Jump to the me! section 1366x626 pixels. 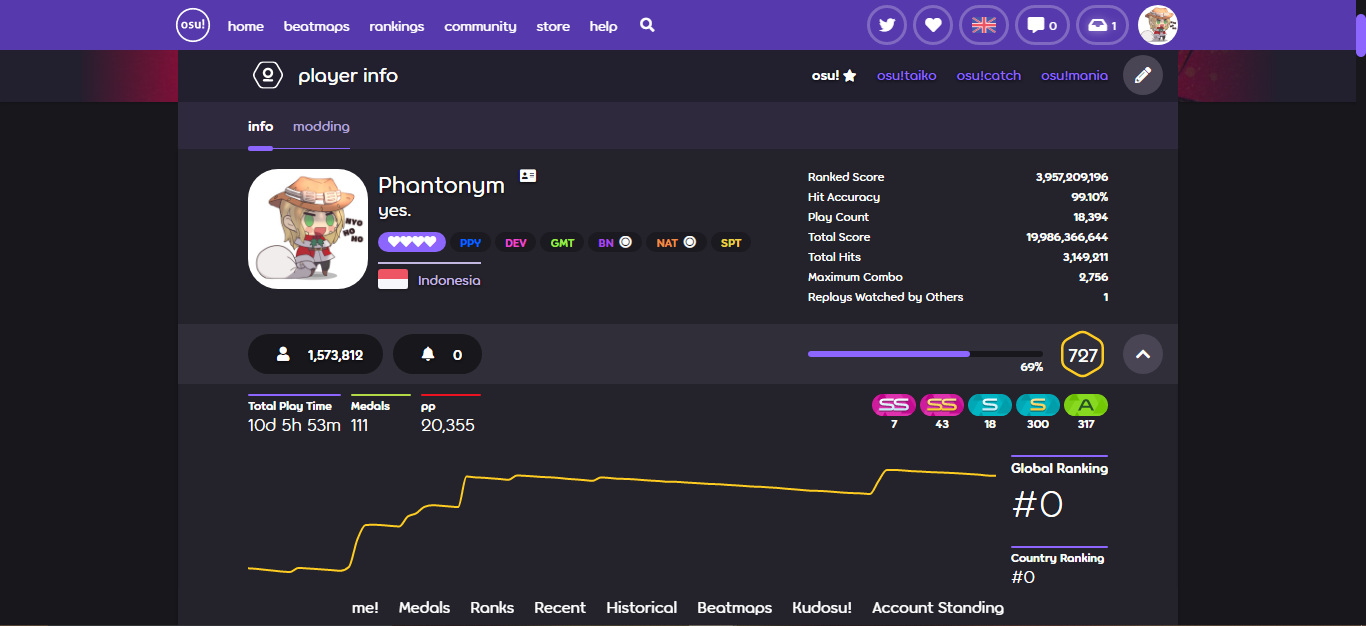pyautogui.click(x=365, y=607)
